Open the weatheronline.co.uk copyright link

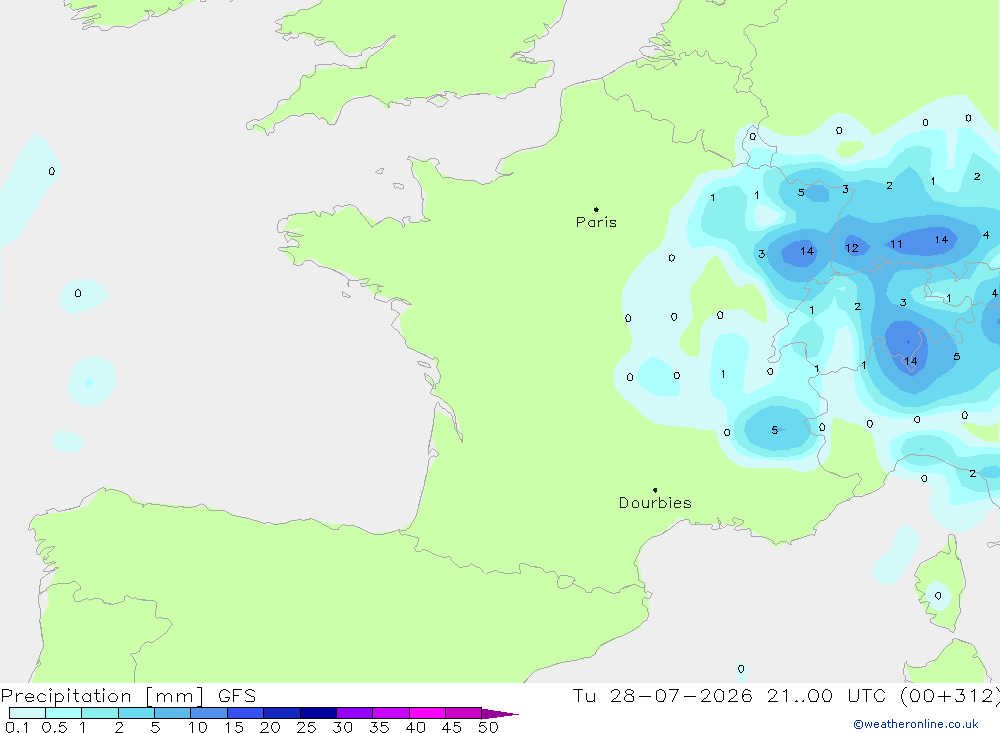pyautogui.click(x=916, y=724)
